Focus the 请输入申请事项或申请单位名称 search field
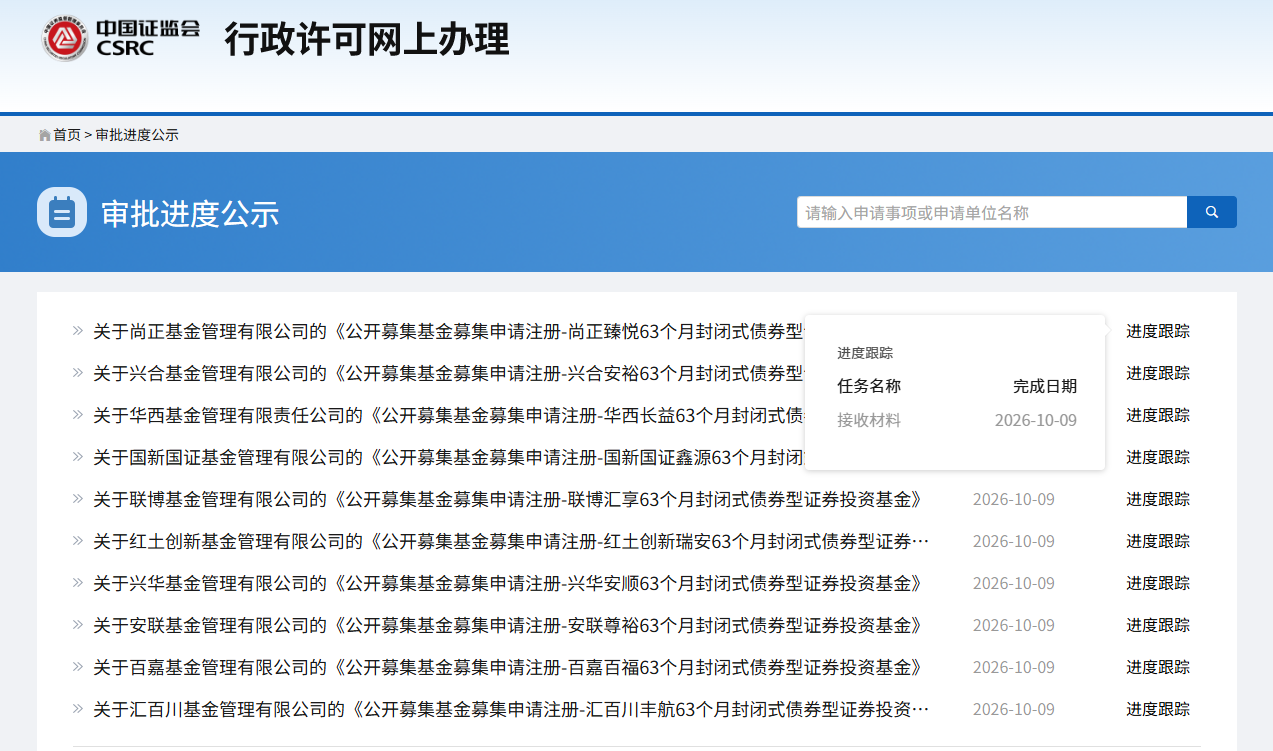 click(x=992, y=212)
